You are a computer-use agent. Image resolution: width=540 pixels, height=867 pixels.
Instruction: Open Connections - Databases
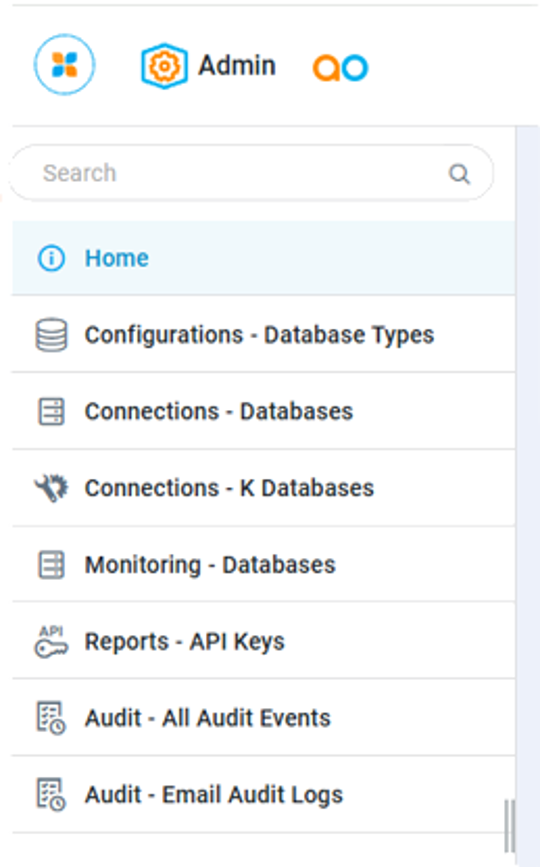tap(264, 411)
